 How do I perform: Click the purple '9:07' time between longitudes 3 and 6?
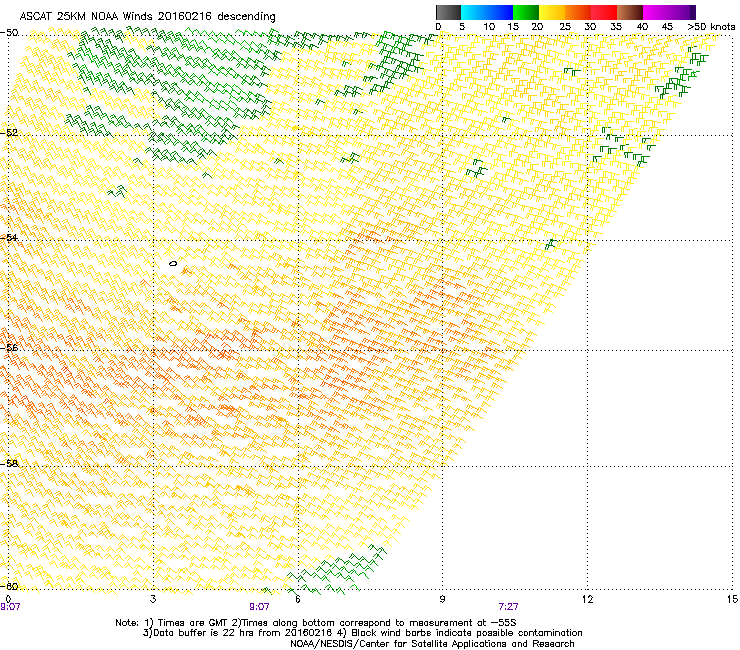pos(259,607)
